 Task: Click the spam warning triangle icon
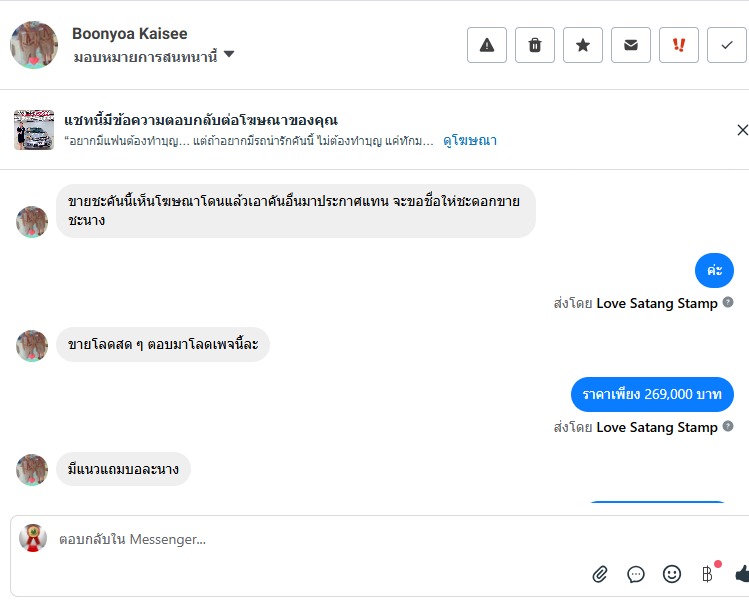(487, 45)
